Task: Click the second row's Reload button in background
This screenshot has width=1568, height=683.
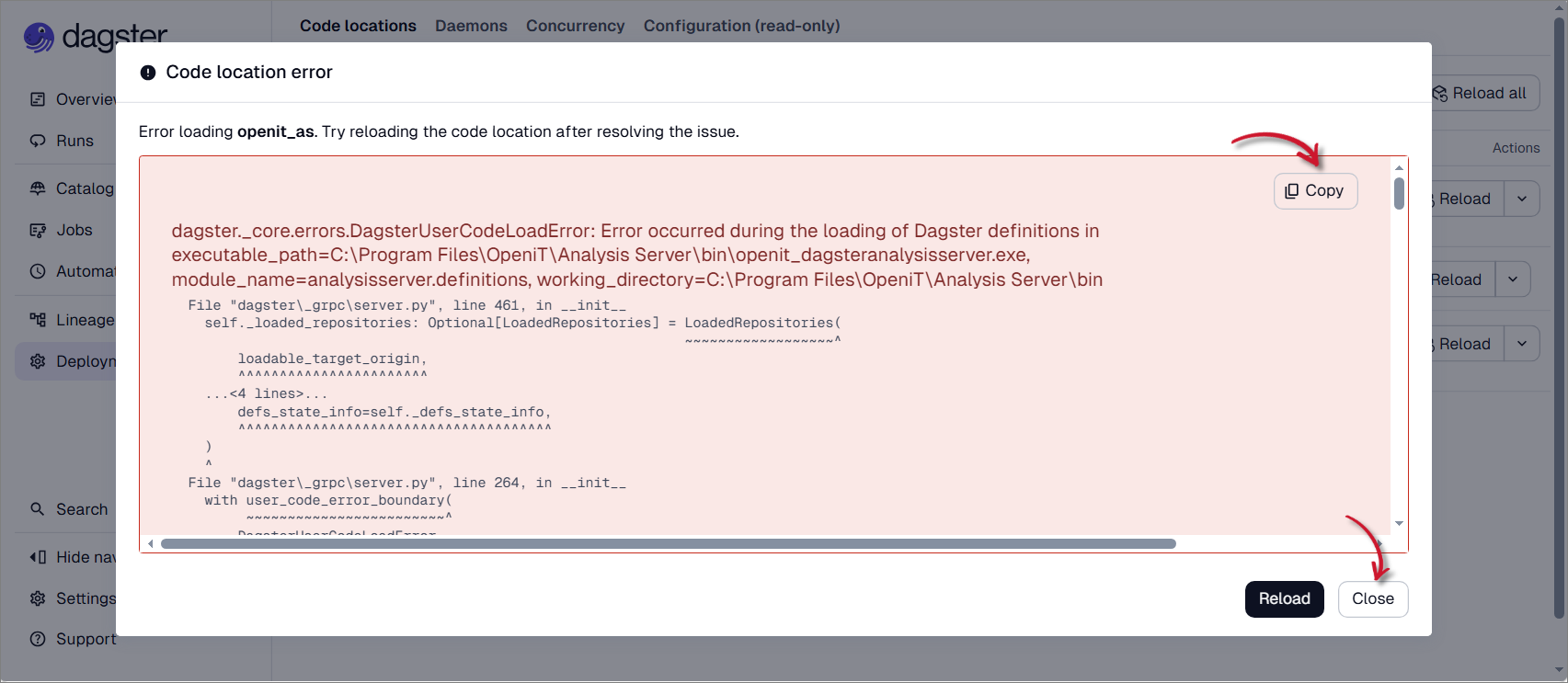Action: (1462, 279)
